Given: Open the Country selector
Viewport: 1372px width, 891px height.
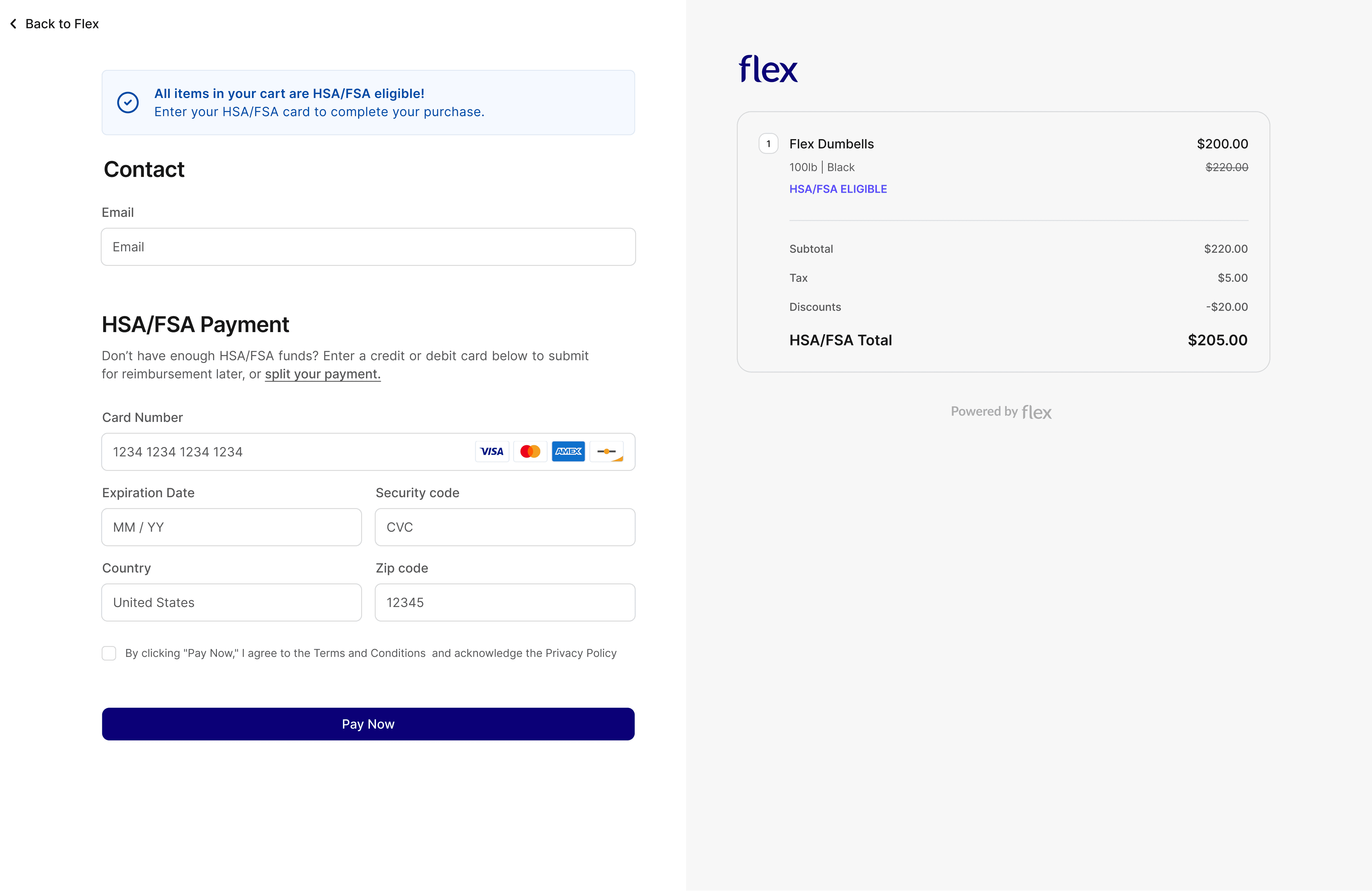Looking at the screenshot, I should [x=231, y=602].
